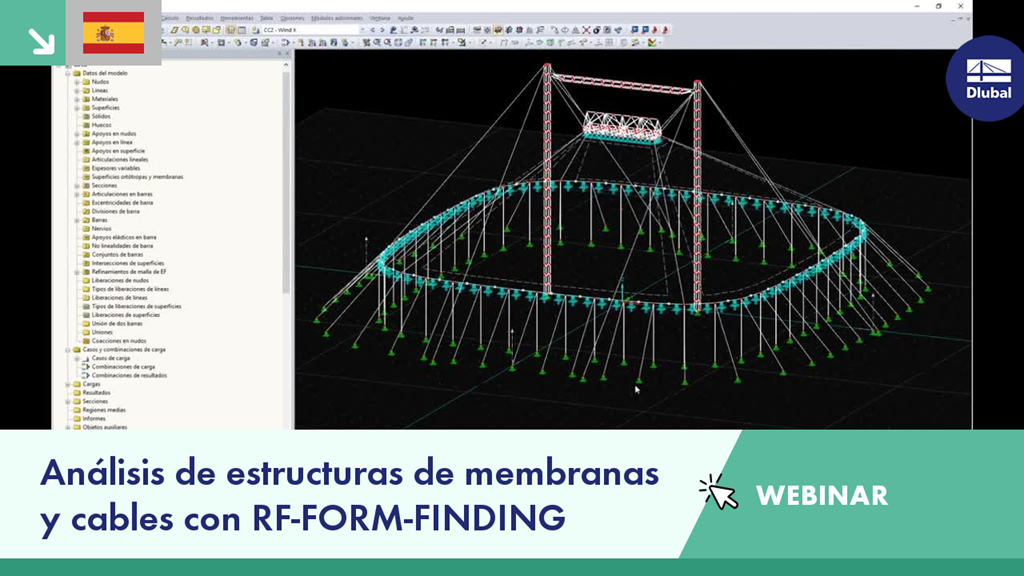Click the first blue panel toolbar icon
The image size is (1024, 576).
coord(635,30)
